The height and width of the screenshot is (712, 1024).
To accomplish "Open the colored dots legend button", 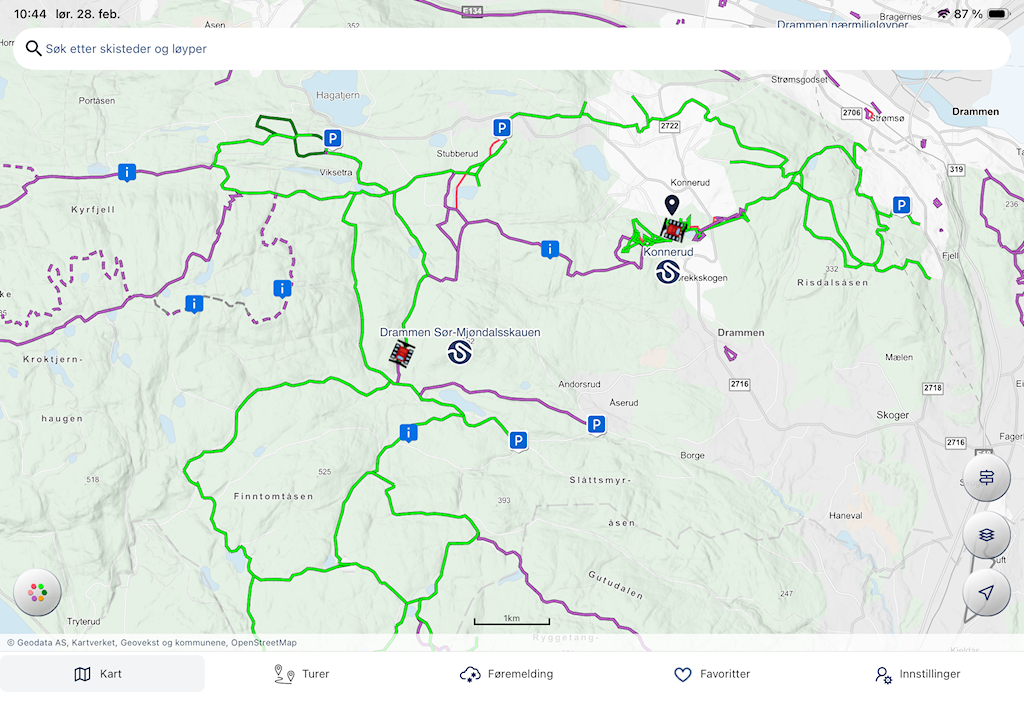I will point(38,592).
